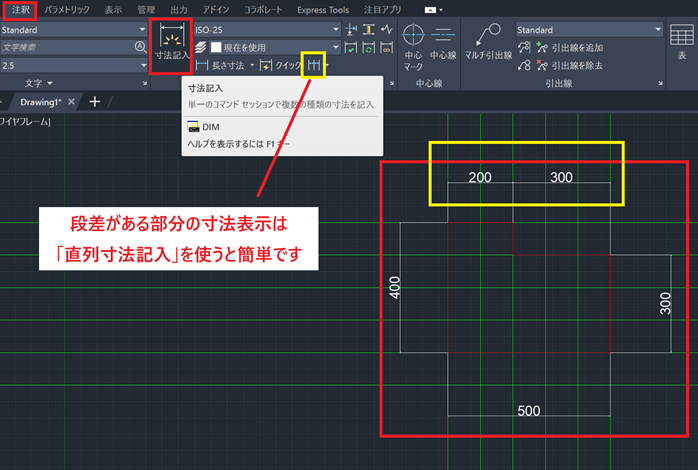698x470 pixels.
Task: Select the dimension jogged line icon
Action: pyautogui.click(x=387, y=30)
